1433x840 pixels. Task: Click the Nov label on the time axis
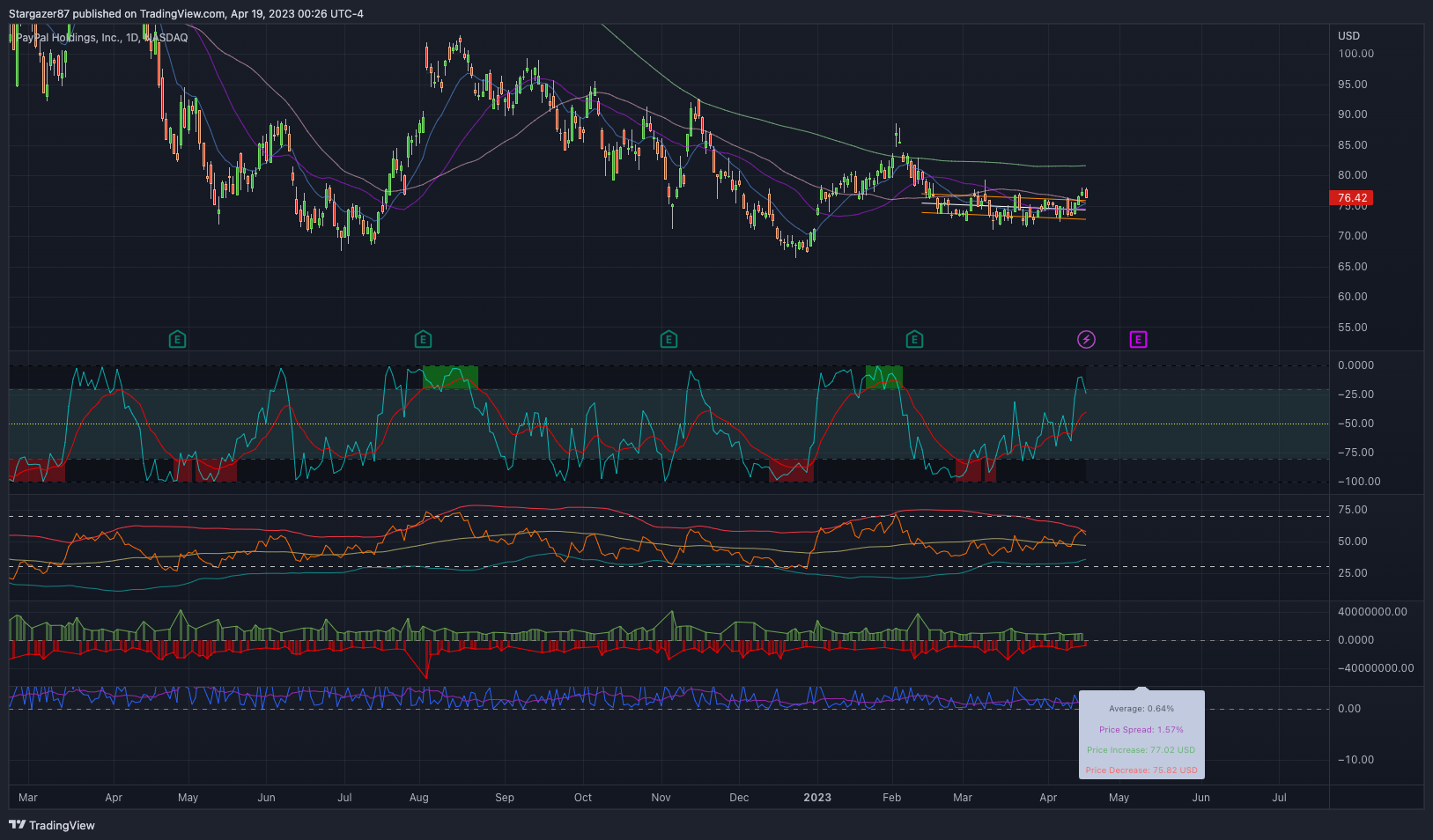coord(661,798)
